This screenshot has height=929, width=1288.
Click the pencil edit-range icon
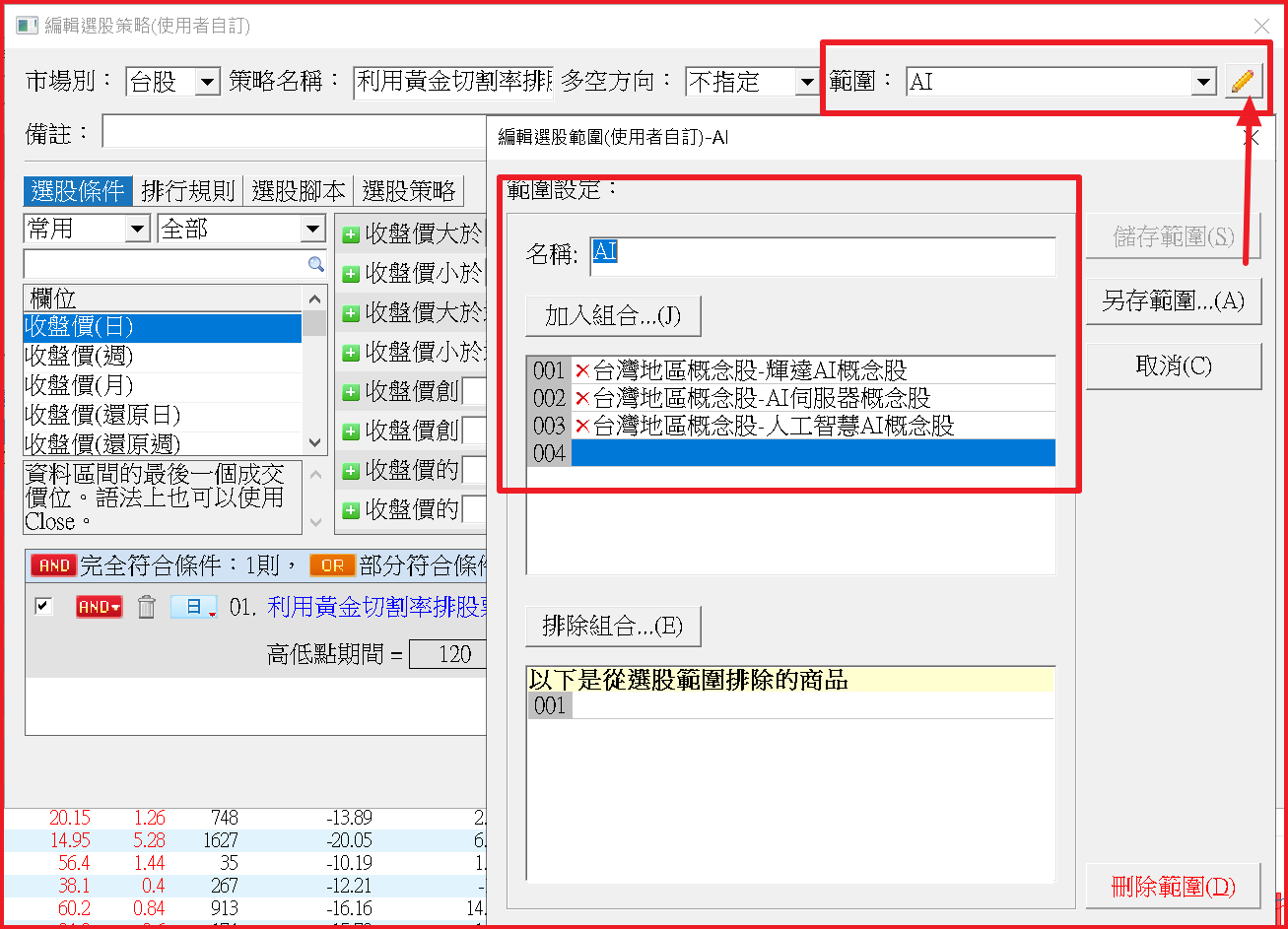tap(1244, 81)
